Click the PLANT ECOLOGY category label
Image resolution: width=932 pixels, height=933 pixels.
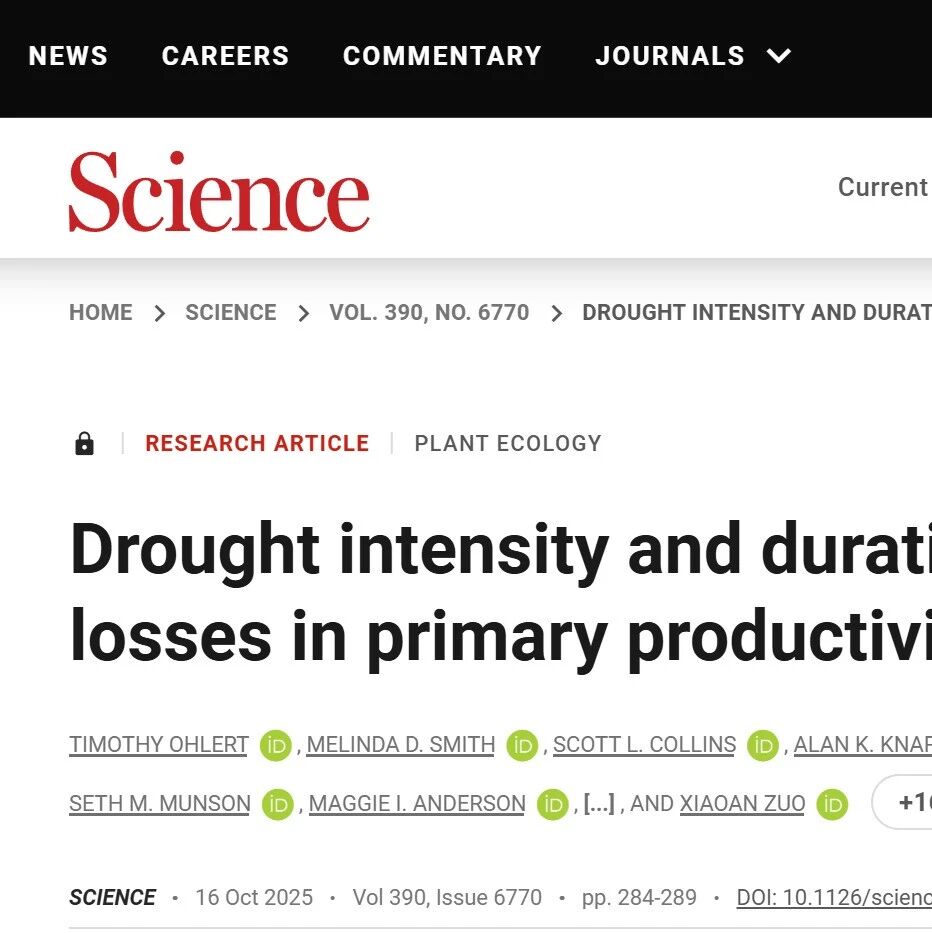click(x=508, y=443)
